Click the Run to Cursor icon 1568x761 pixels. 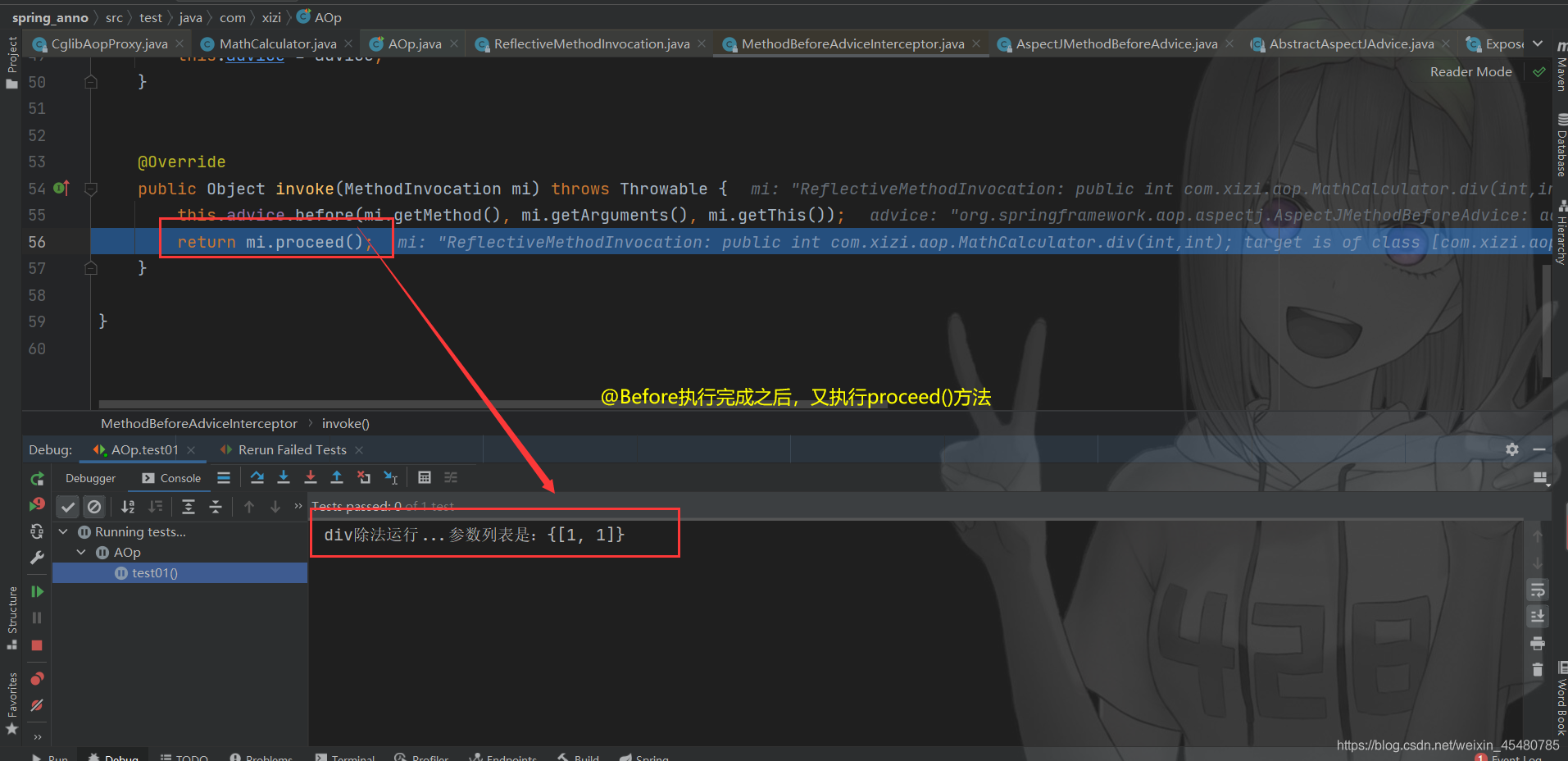(x=391, y=477)
